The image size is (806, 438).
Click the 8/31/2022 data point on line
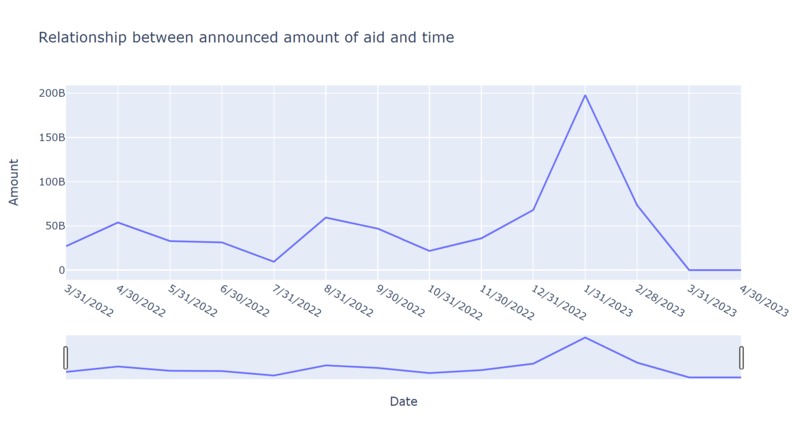325,217
